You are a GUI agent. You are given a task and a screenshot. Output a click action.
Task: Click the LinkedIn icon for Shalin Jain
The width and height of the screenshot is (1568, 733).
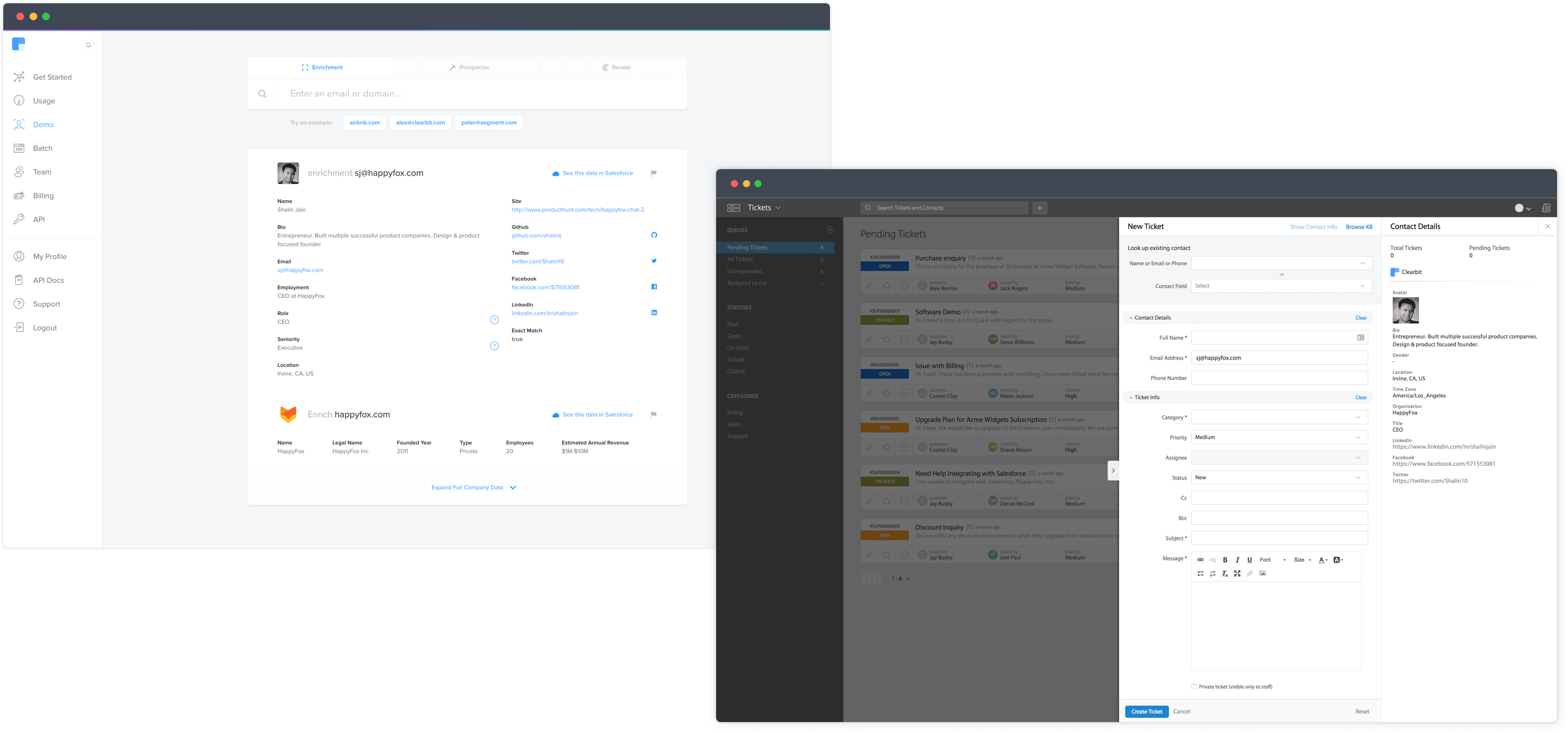pos(653,313)
